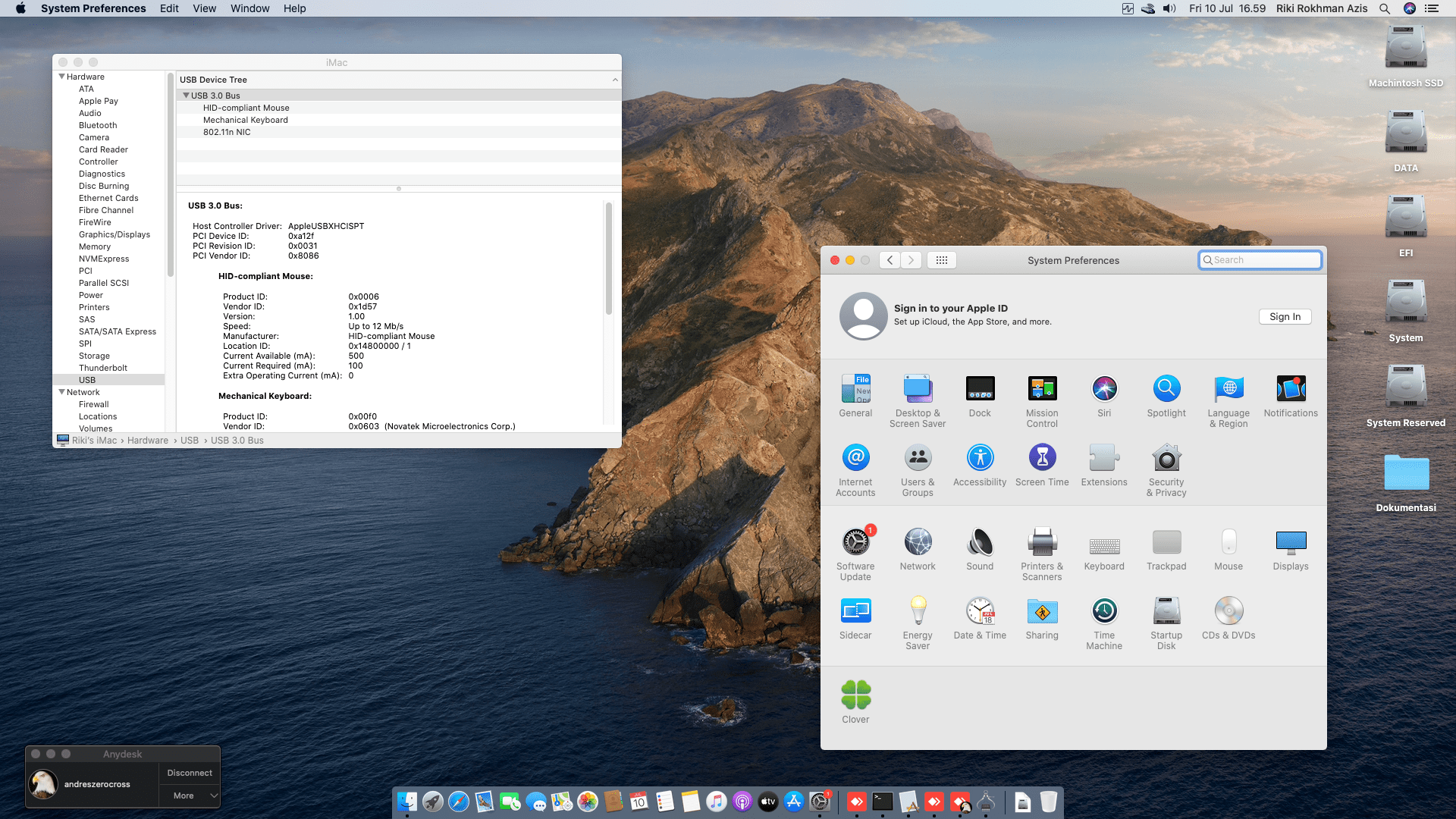Click the Sign In button
This screenshot has height=819, width=1456.
click(x=1285, y=317)
